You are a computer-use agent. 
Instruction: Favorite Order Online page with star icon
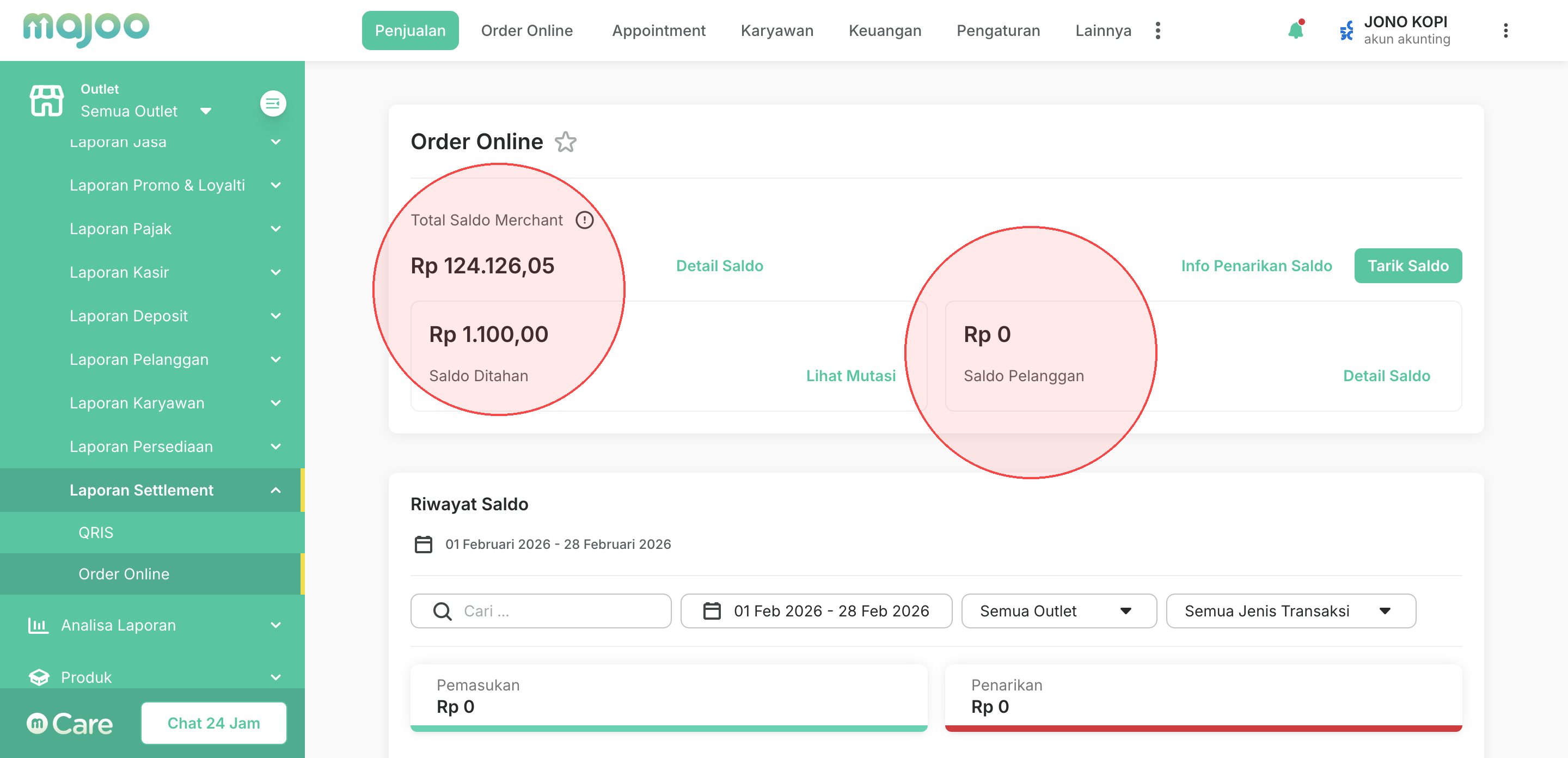coord(566,142)
